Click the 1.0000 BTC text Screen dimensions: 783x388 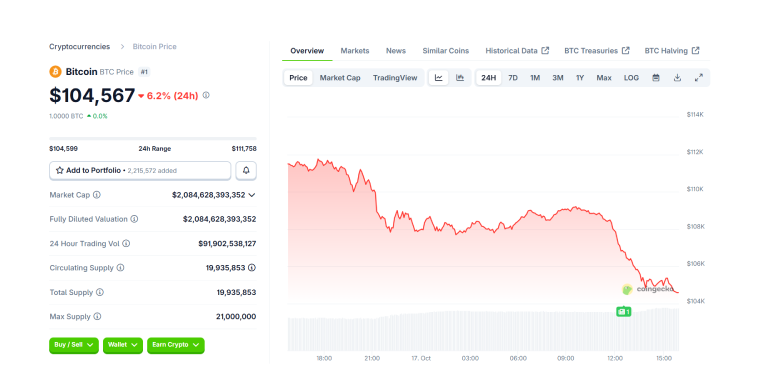click(66, 116)
